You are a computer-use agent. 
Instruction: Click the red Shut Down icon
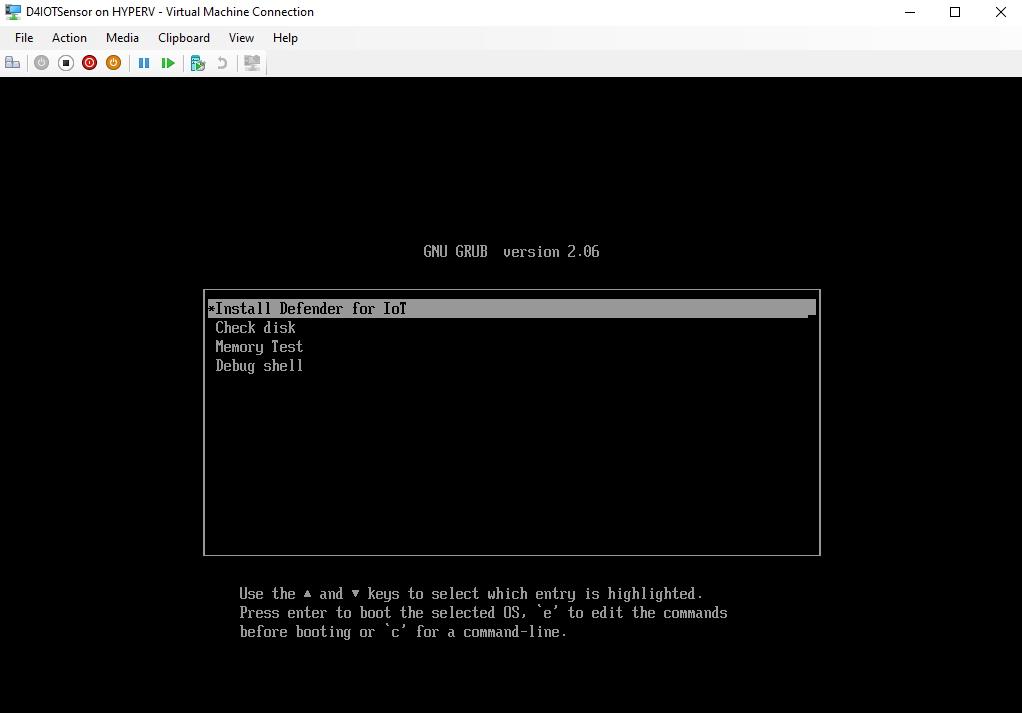[x=90, y=63]
